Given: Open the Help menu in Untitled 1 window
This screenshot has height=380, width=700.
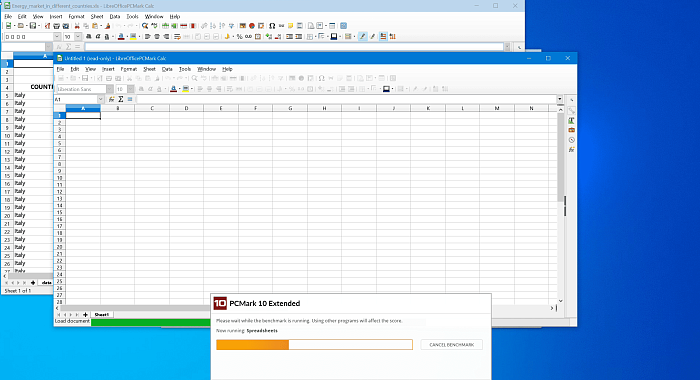Looking at the screenshot, I should pyautogui.click(x=227, y=69).
